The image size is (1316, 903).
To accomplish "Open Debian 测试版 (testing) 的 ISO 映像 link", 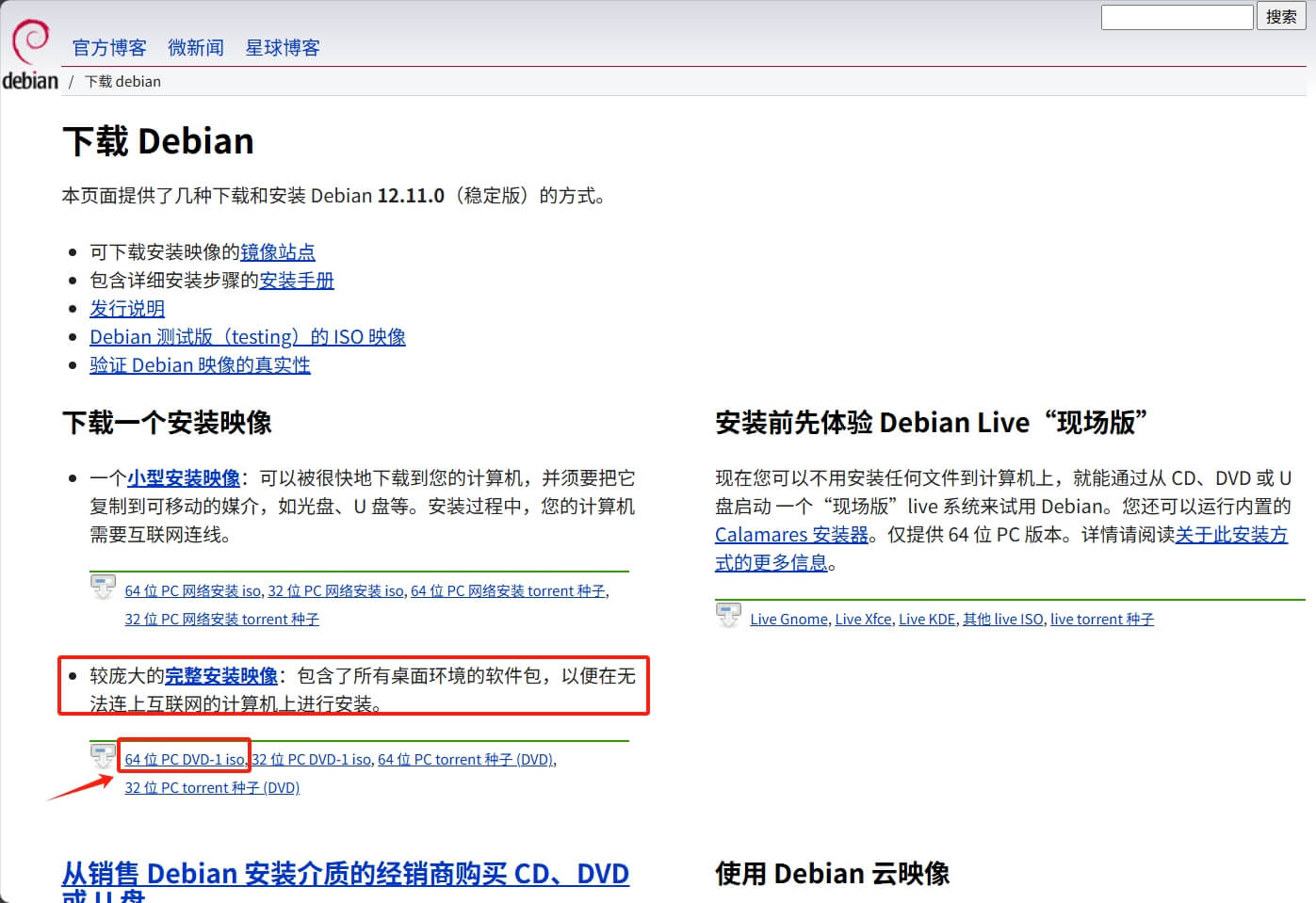I will point(248,337).
